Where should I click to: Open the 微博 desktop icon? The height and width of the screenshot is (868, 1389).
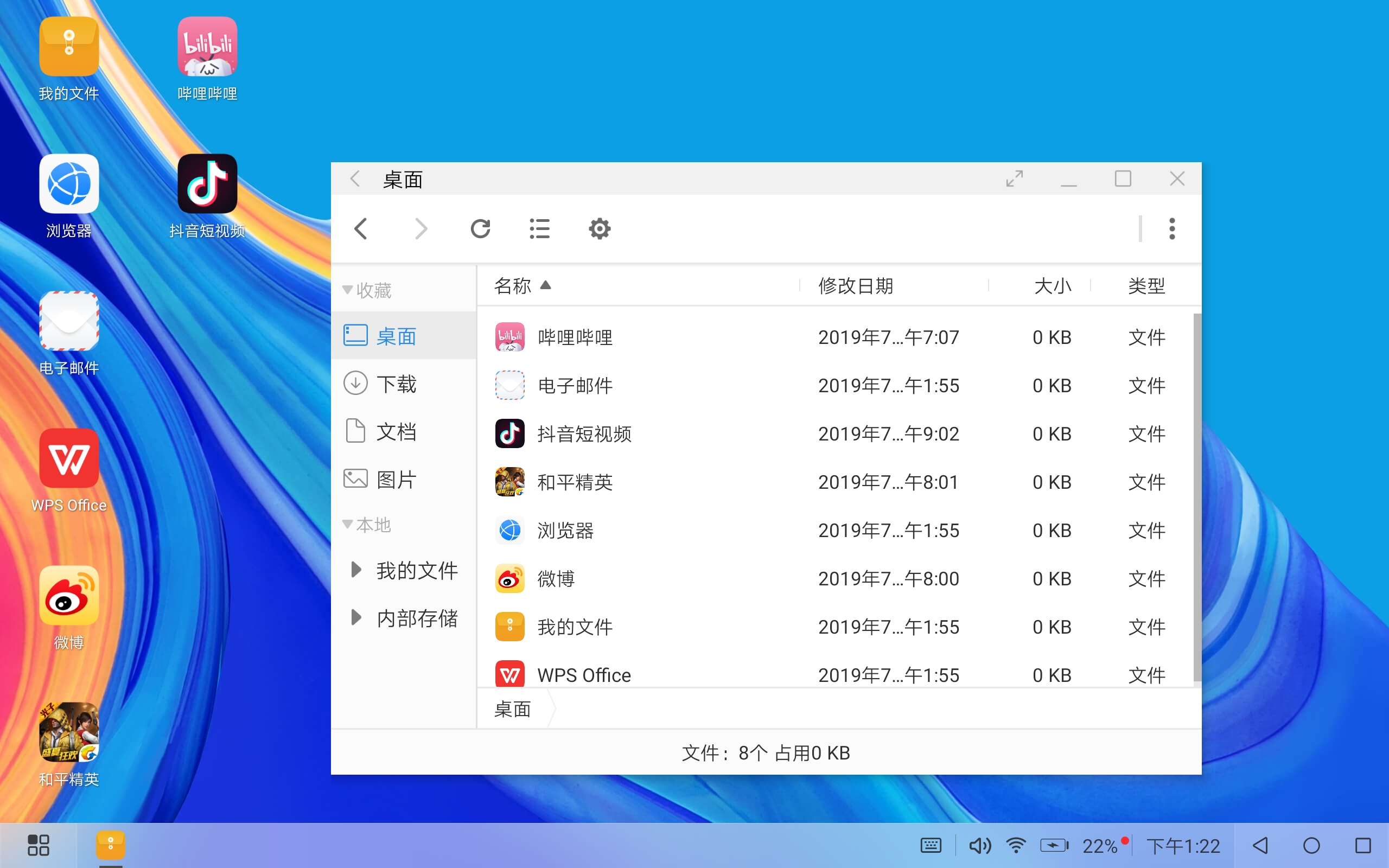pos(68,596)
